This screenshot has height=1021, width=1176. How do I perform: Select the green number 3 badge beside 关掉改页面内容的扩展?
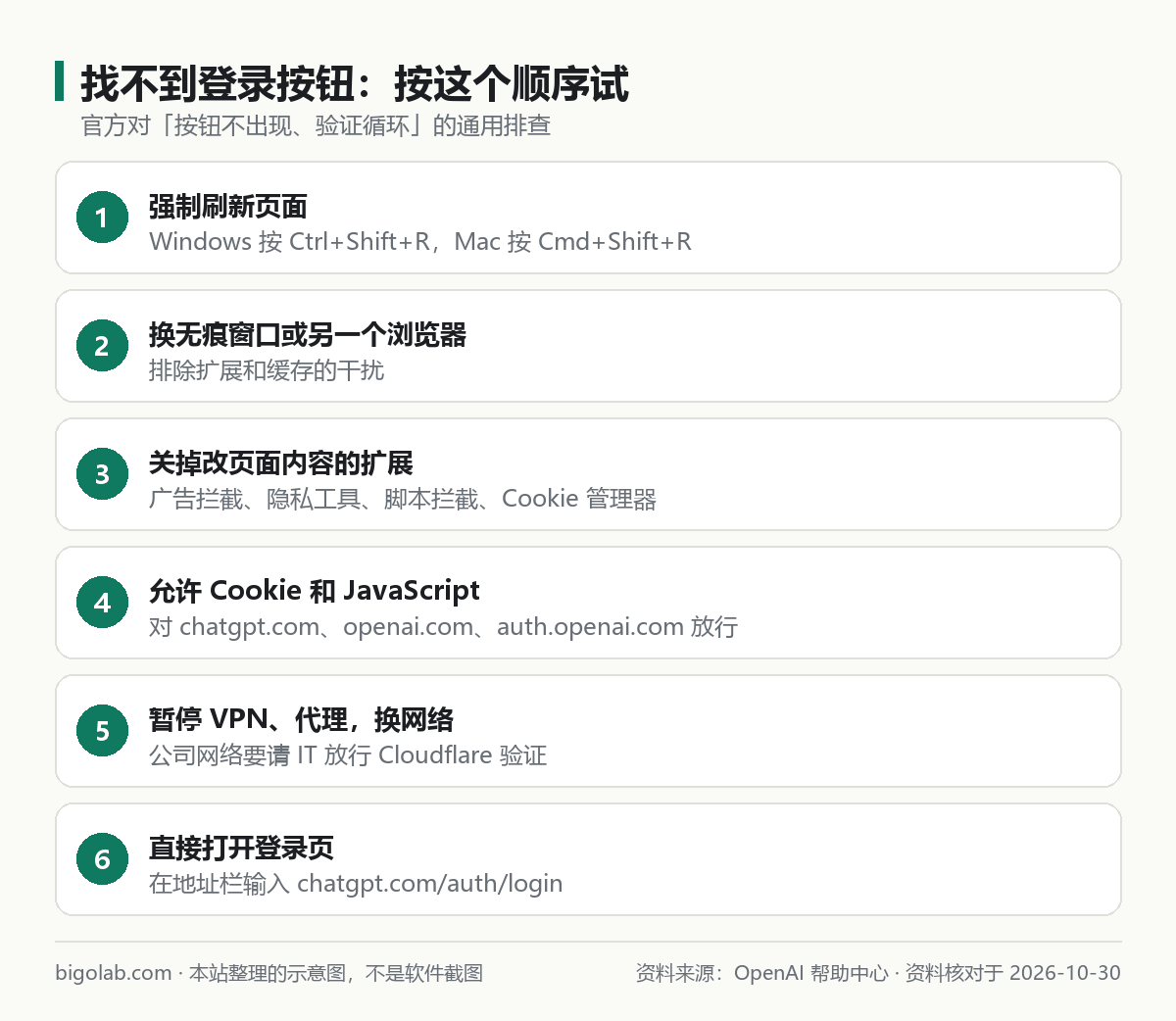(102, 474)
